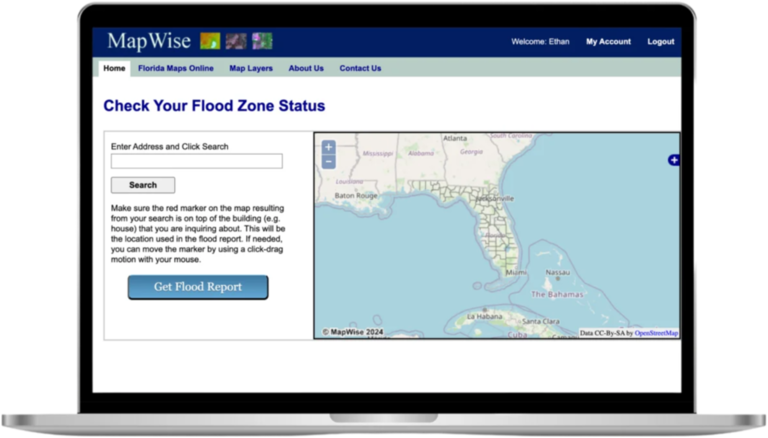Viewport: 768px width, 438px height.
Task: Click Jacksonville label on the map
Action: (x=495, y=198)
